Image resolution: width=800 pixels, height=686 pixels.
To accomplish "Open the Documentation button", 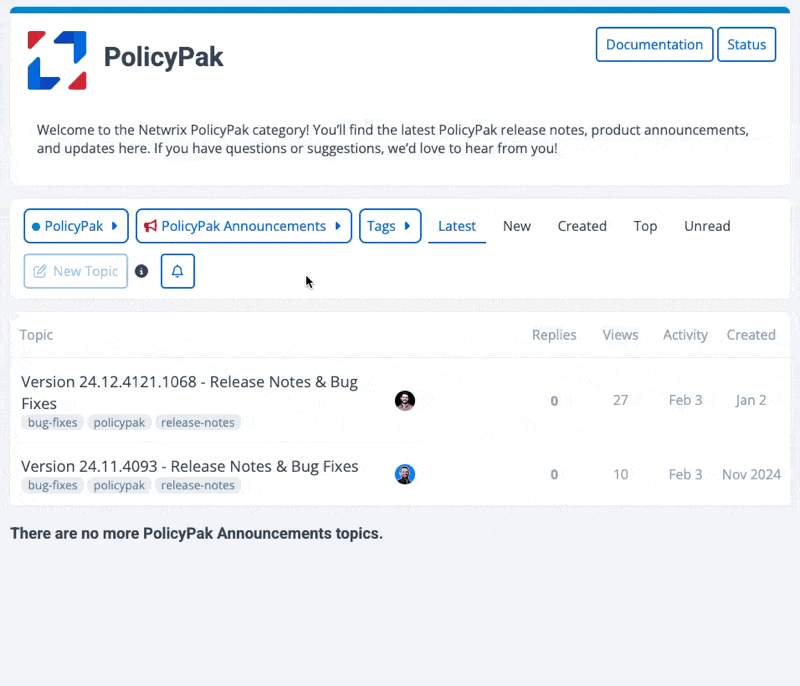I will 654,44.
